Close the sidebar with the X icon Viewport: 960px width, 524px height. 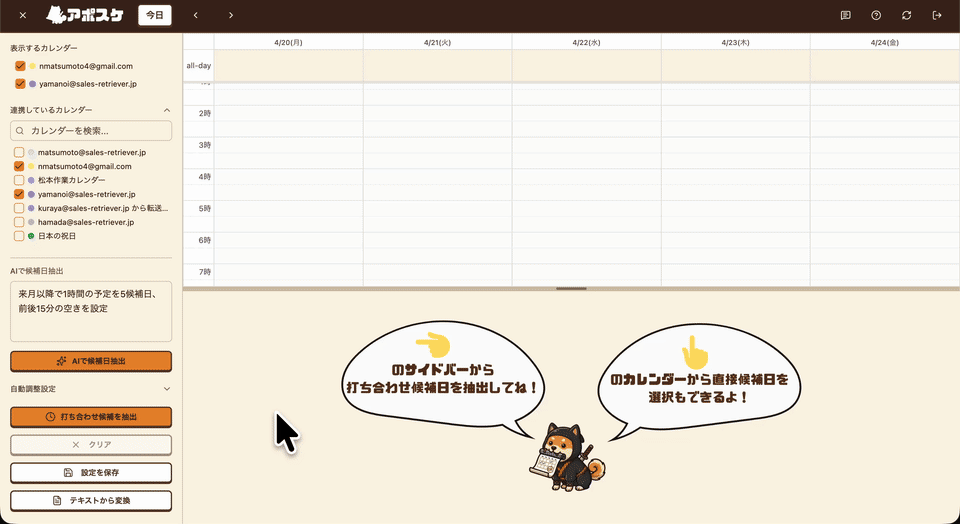(23, 15)
